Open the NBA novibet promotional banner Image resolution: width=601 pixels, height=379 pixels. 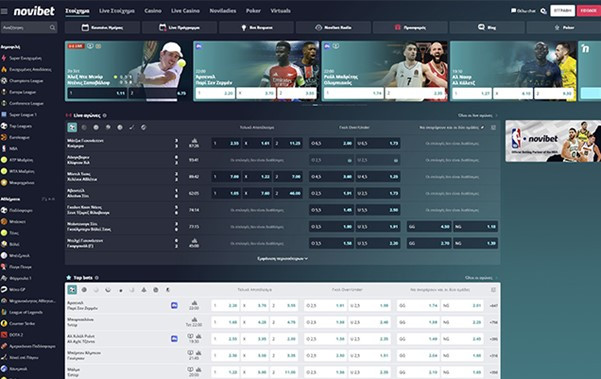[x=553, y=141]
